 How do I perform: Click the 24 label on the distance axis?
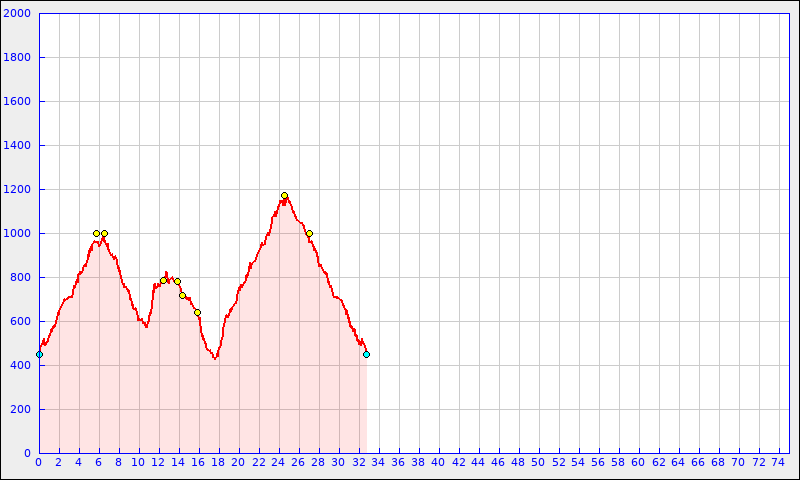pyautogui.click(x=279, y=462)
